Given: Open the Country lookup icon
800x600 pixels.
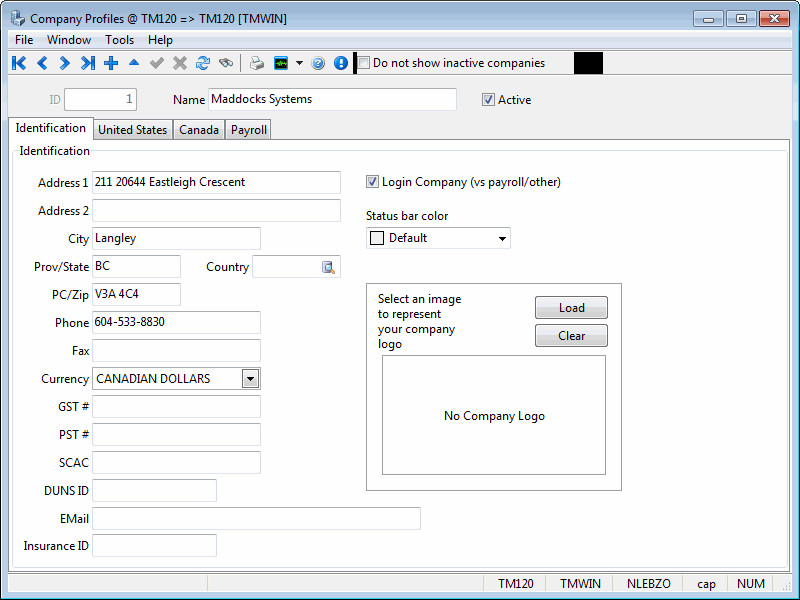Looking at the screenshot, I should click(x=329, y=267).
